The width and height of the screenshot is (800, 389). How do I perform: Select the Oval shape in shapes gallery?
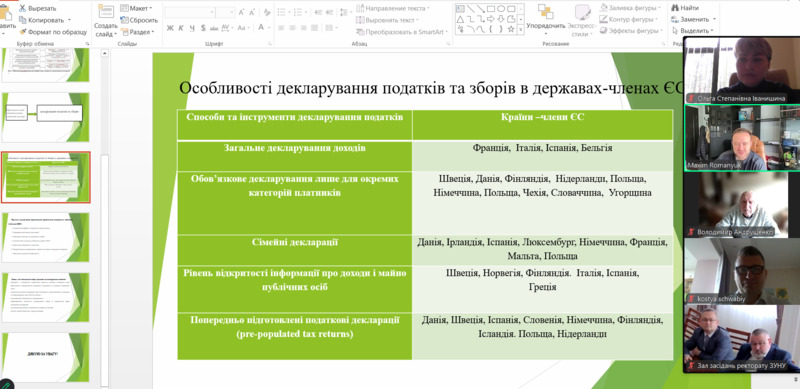[501, 9]
